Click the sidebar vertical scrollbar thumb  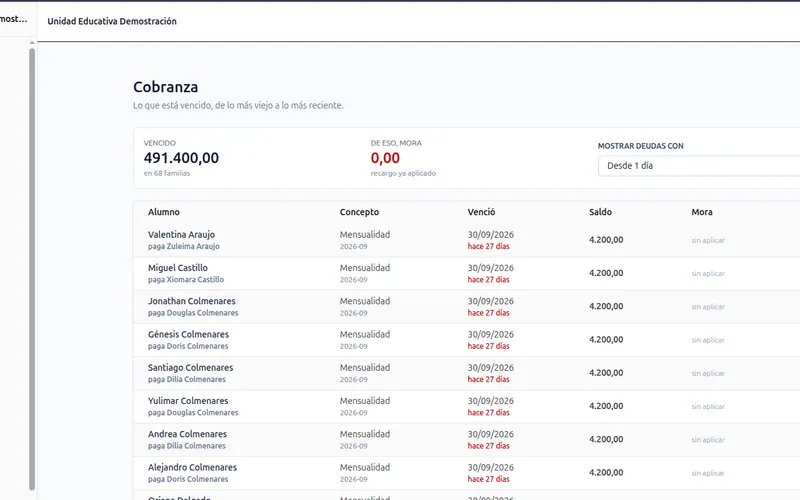coord(32,269)
